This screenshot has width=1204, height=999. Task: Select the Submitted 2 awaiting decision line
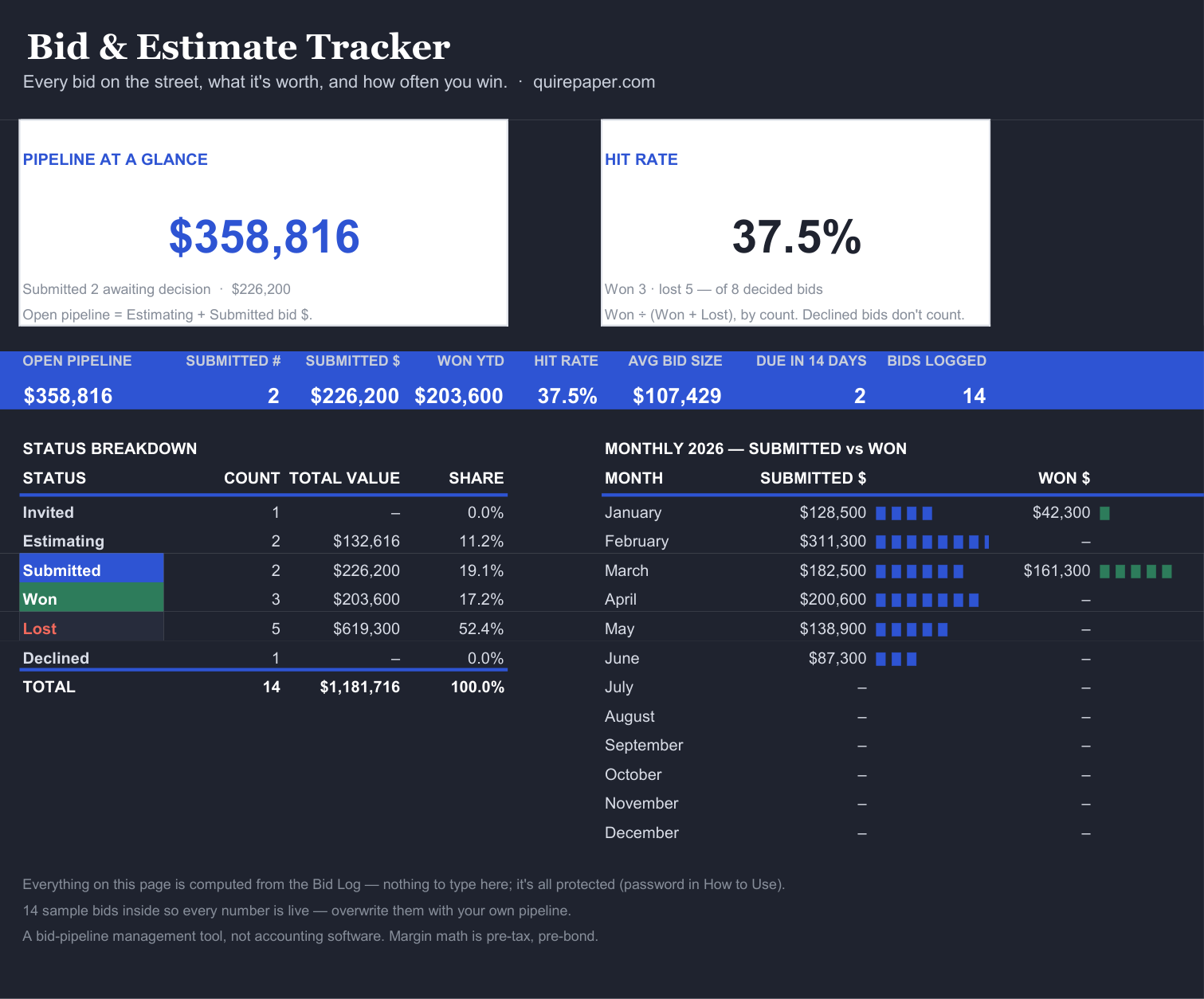pos(157,289)
